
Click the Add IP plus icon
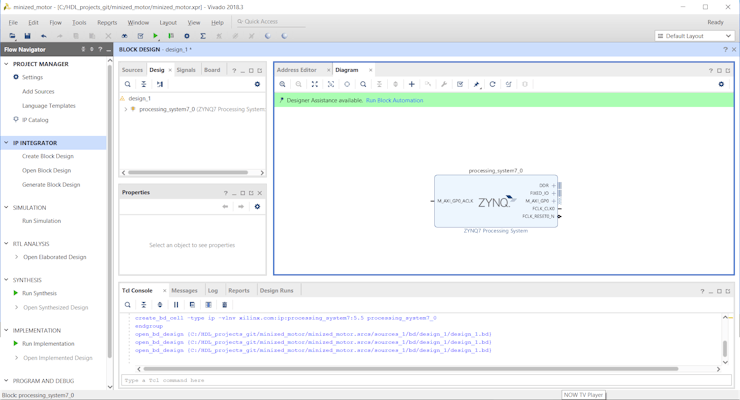coord(412,84)
